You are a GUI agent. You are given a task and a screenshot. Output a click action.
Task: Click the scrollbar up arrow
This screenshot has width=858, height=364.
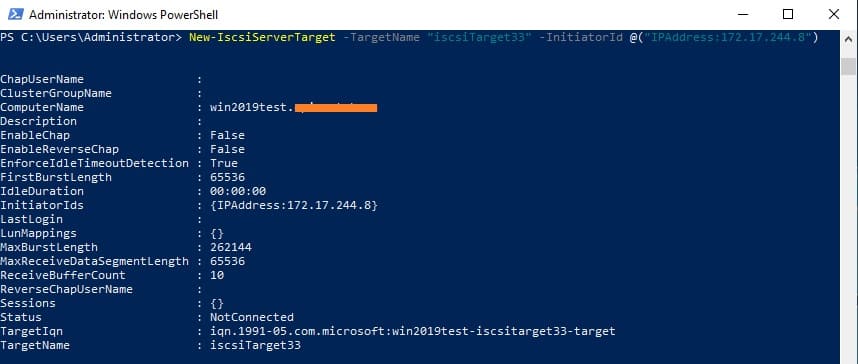(x=848, y=39)
